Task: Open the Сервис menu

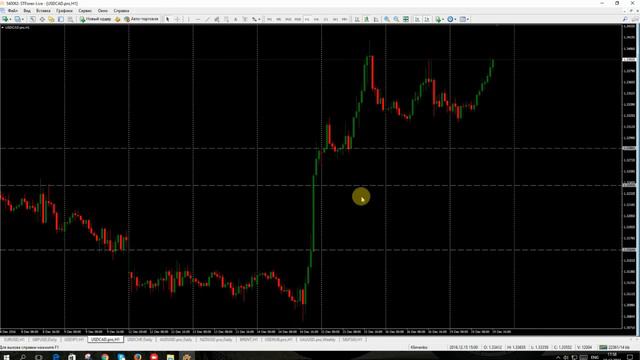Action: (x=85, y=11)
